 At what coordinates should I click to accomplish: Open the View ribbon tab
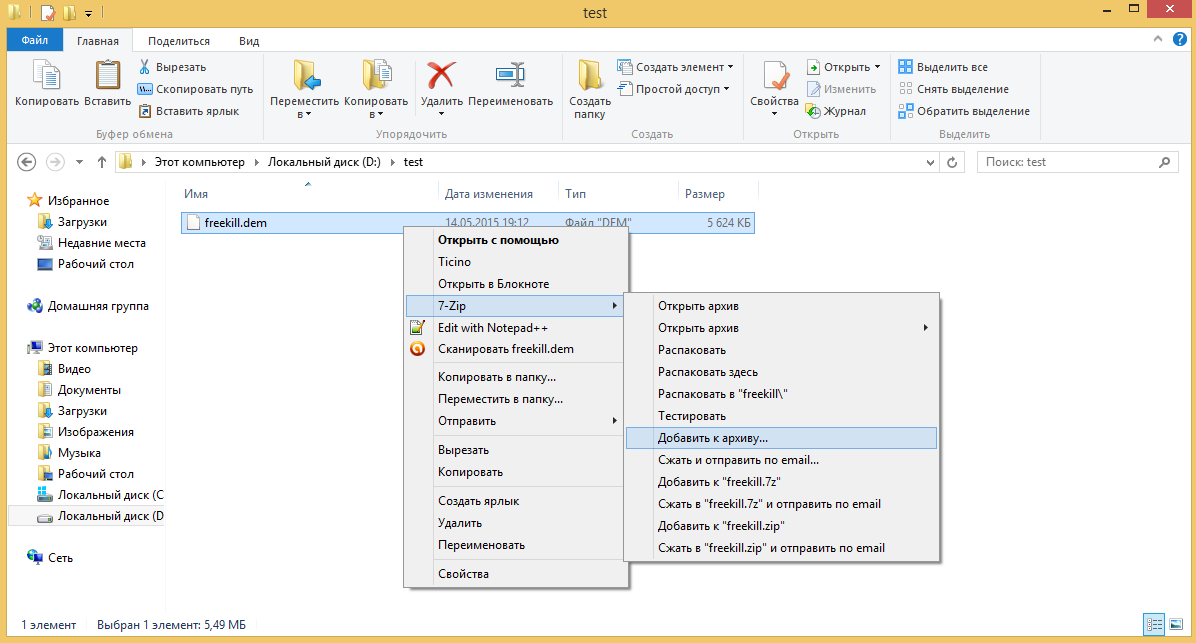click(x=249, y=41)
